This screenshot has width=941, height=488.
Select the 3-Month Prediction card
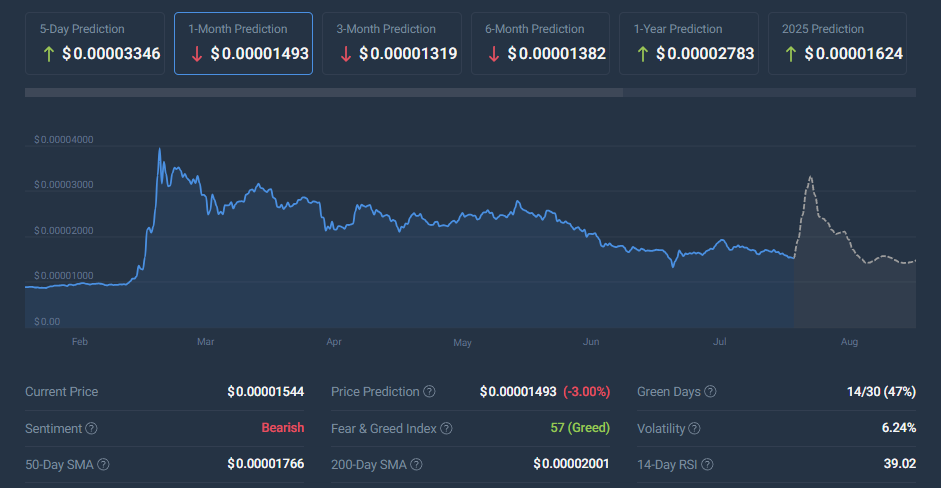[x=392, y=43]
